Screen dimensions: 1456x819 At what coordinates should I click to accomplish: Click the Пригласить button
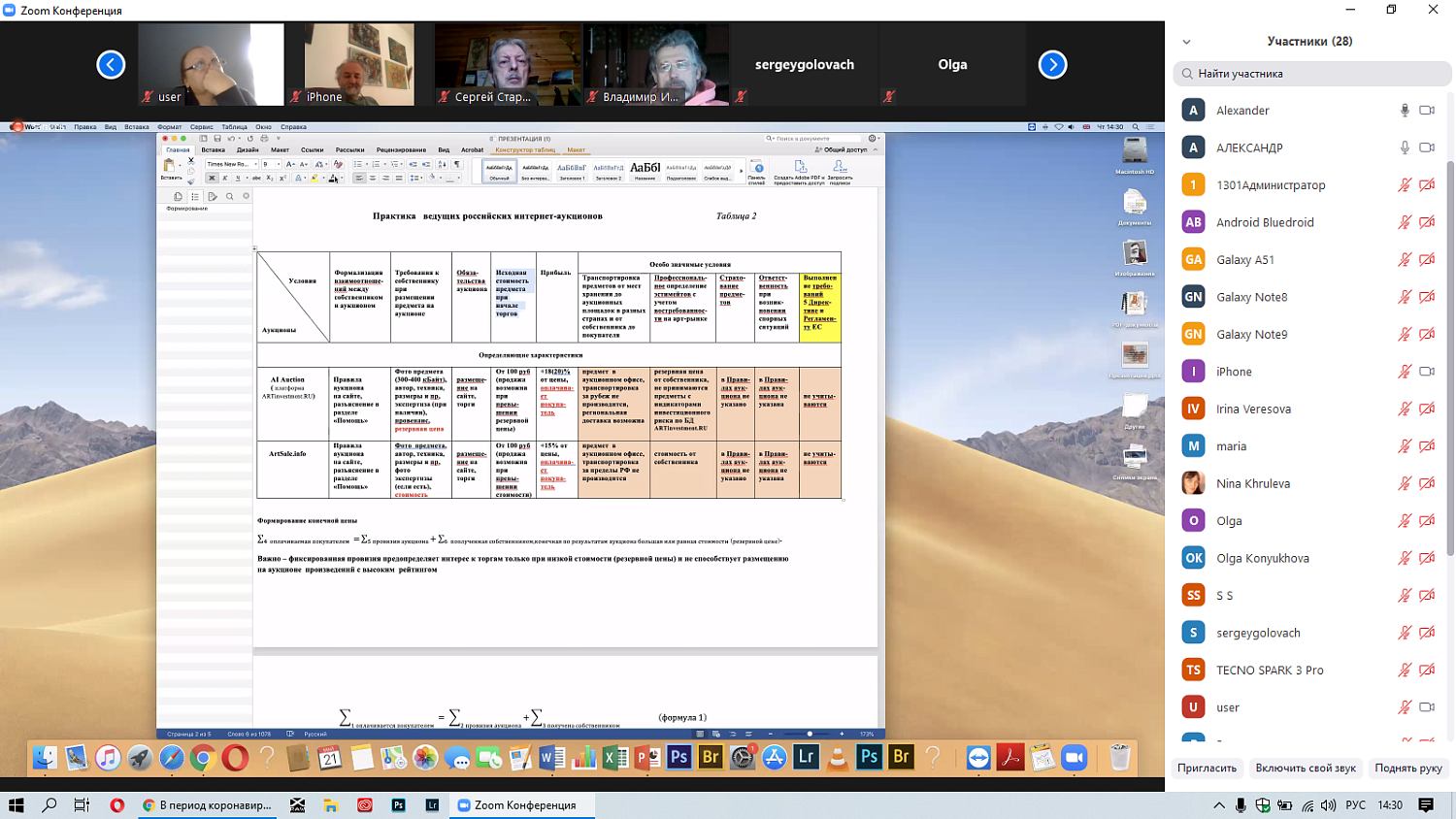[x=1207, y=768]
